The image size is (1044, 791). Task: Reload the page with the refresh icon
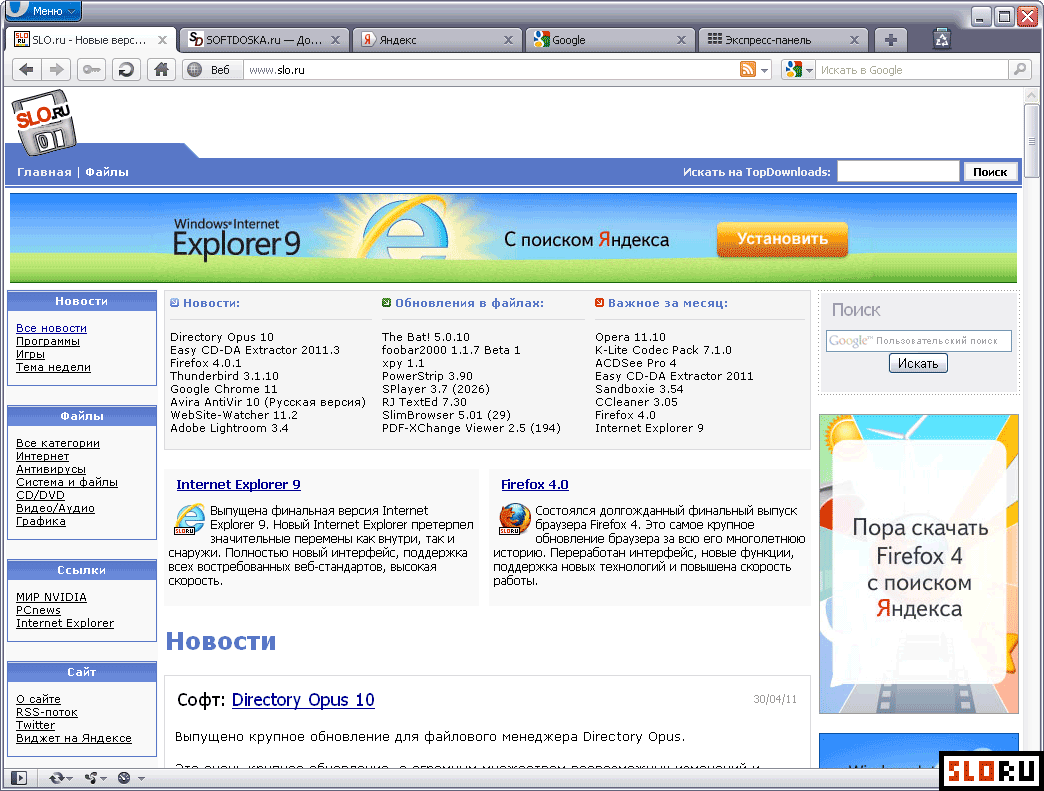[x=126, y=69]
